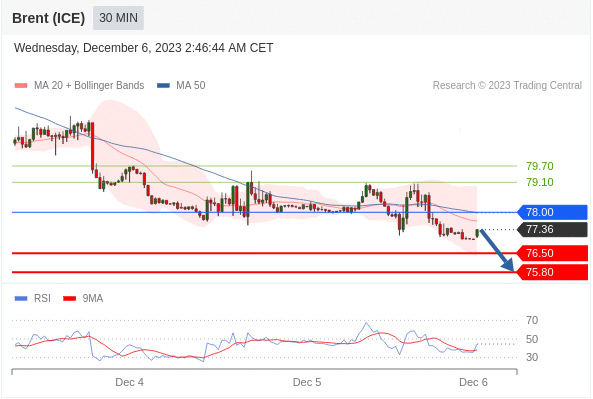593x399 pixels.
Task: Click the green 79.70 resistance label
Action: (x=540, y=166)
